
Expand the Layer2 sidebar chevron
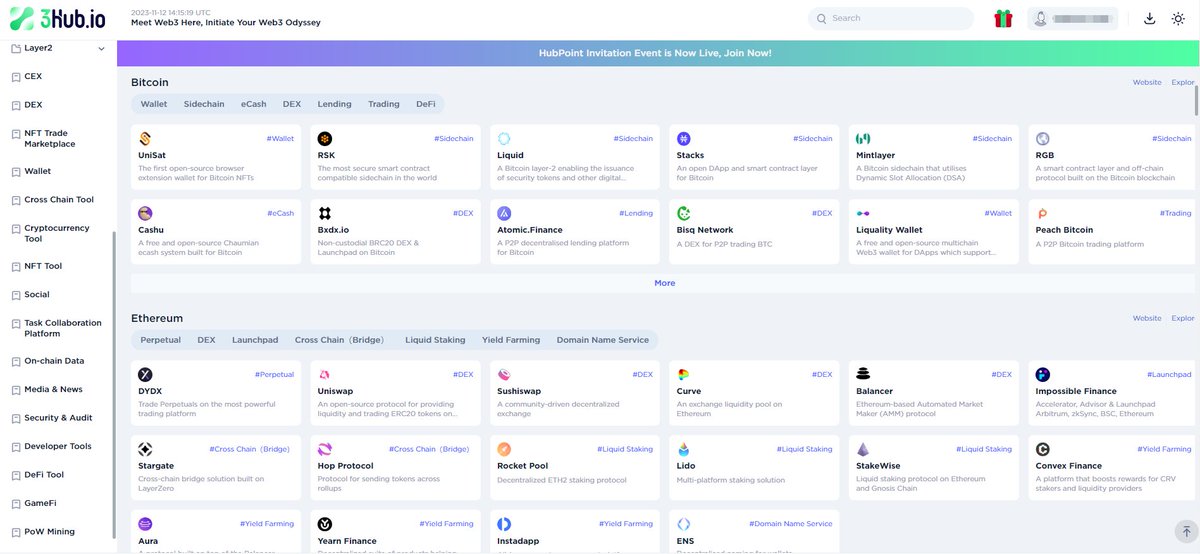pyautogui.click(x=101, y=49)
